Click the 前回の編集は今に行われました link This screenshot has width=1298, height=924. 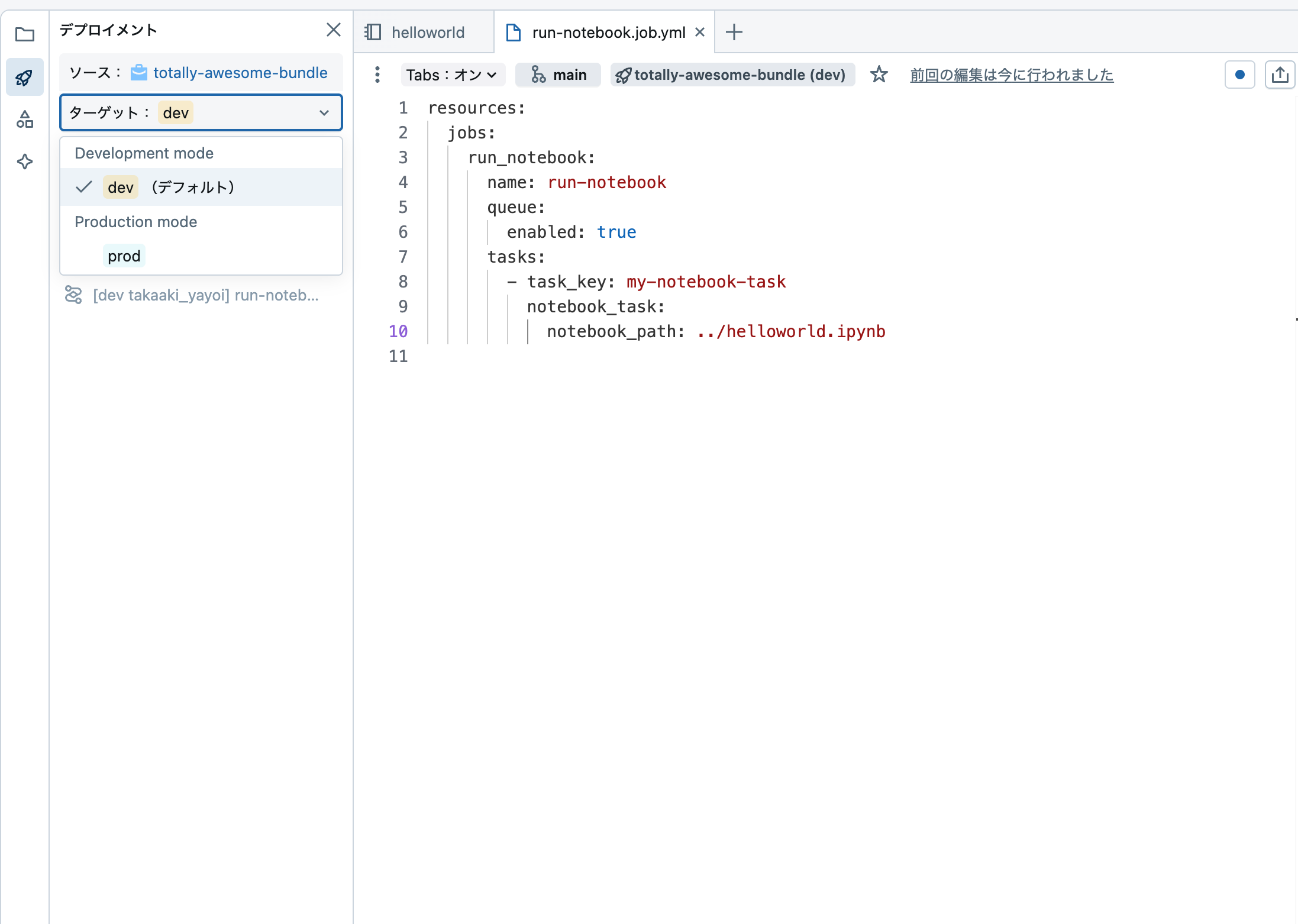1011,75
